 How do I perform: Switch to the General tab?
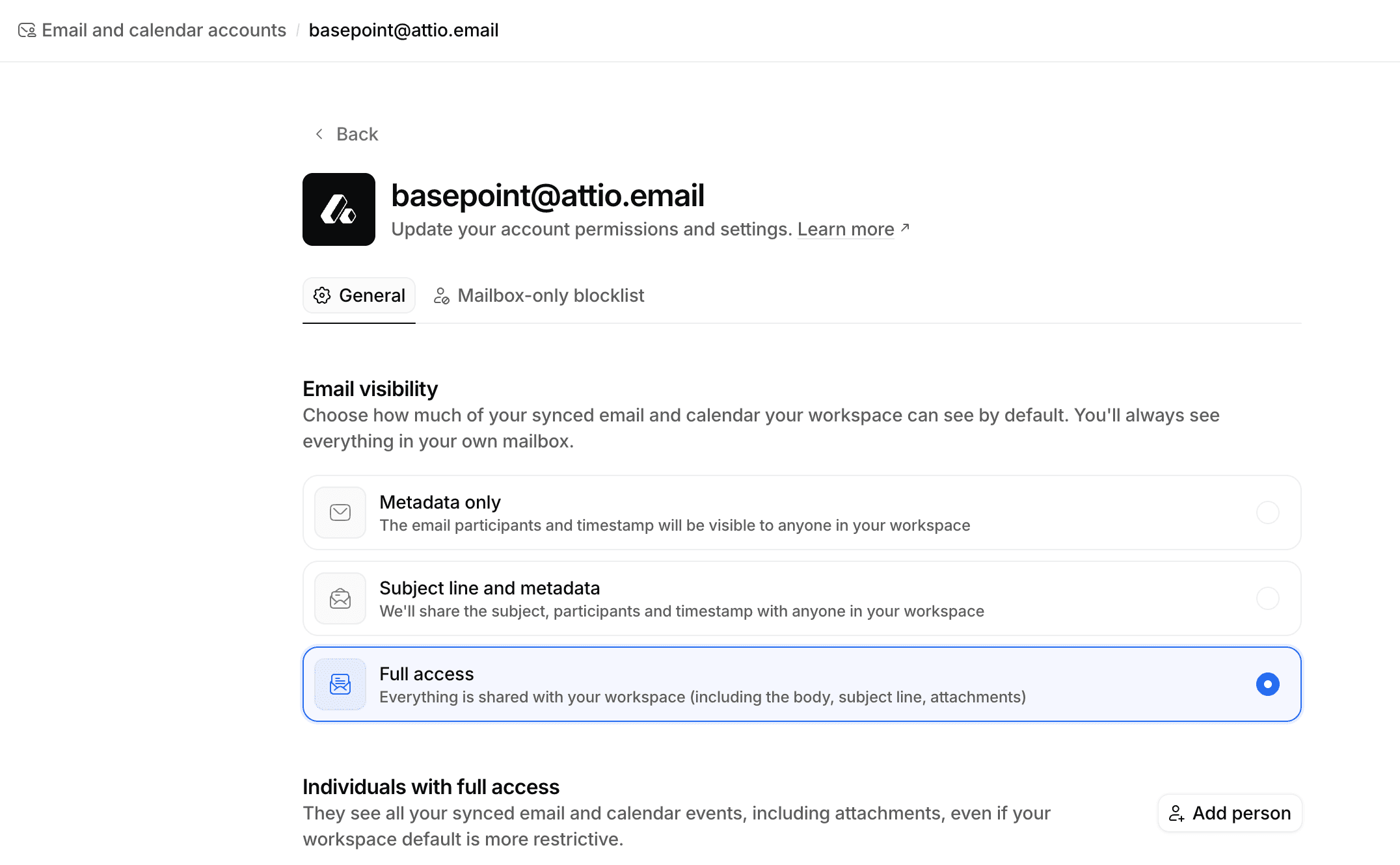coord(359,295)
